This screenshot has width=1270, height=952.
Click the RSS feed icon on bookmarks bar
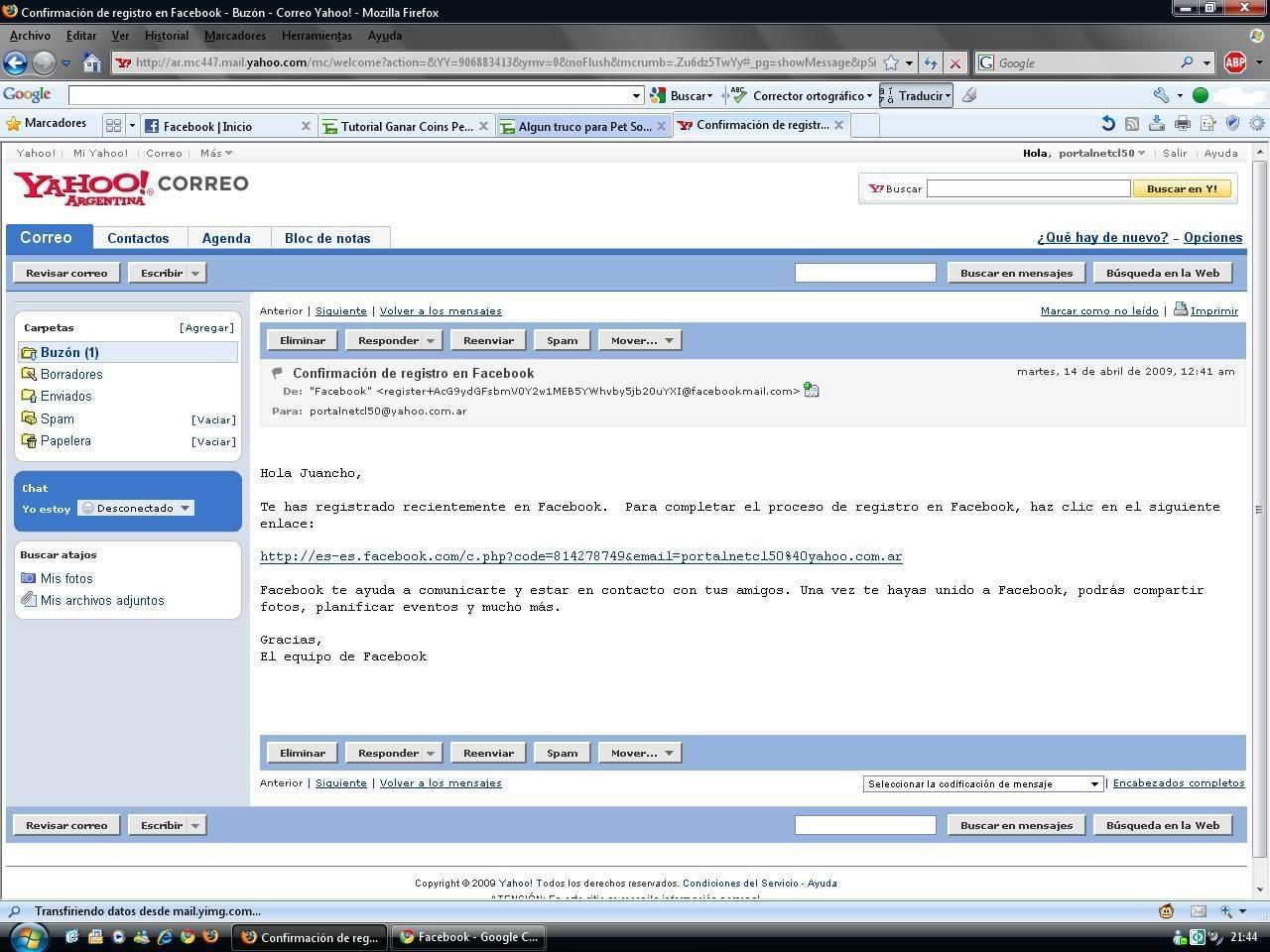[x=1132, y=124]
